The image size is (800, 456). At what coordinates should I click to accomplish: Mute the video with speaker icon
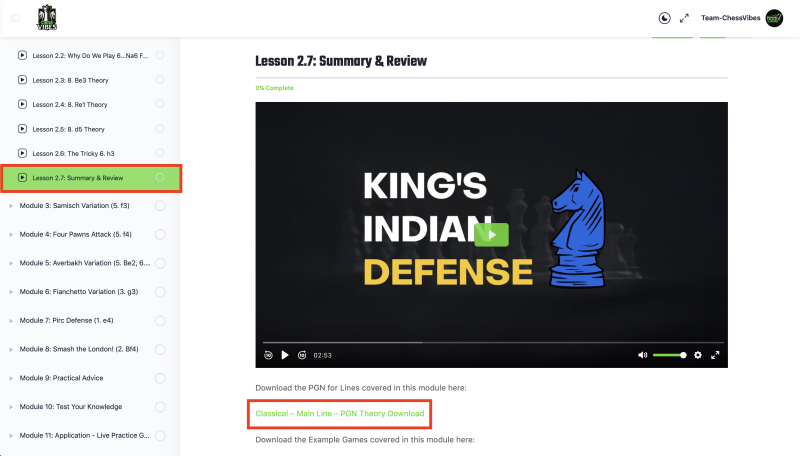coord(642,355)
